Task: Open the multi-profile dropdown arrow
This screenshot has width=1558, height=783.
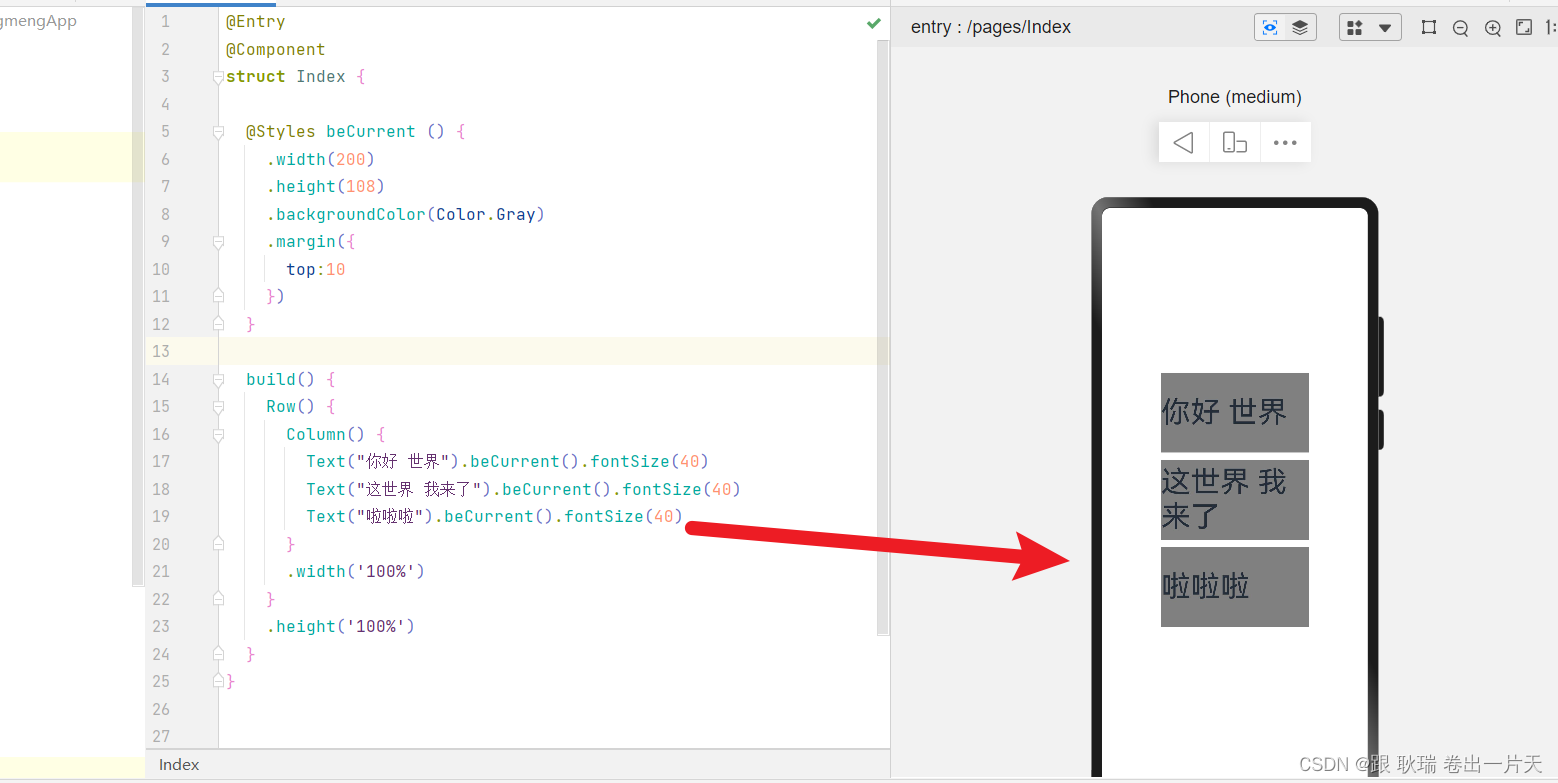Action: [1385, 28]
